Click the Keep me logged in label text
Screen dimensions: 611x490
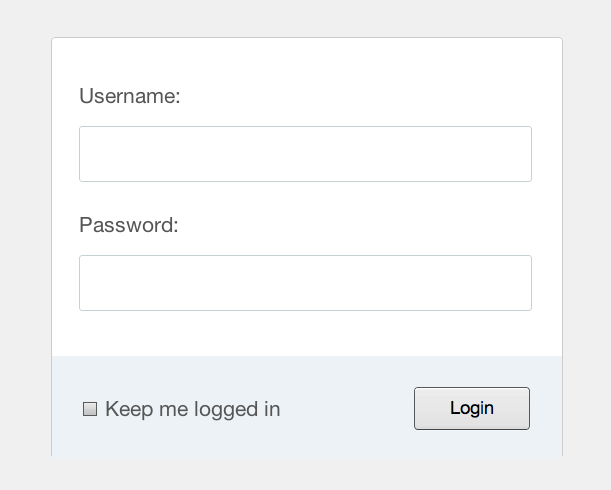pos(192,409)
